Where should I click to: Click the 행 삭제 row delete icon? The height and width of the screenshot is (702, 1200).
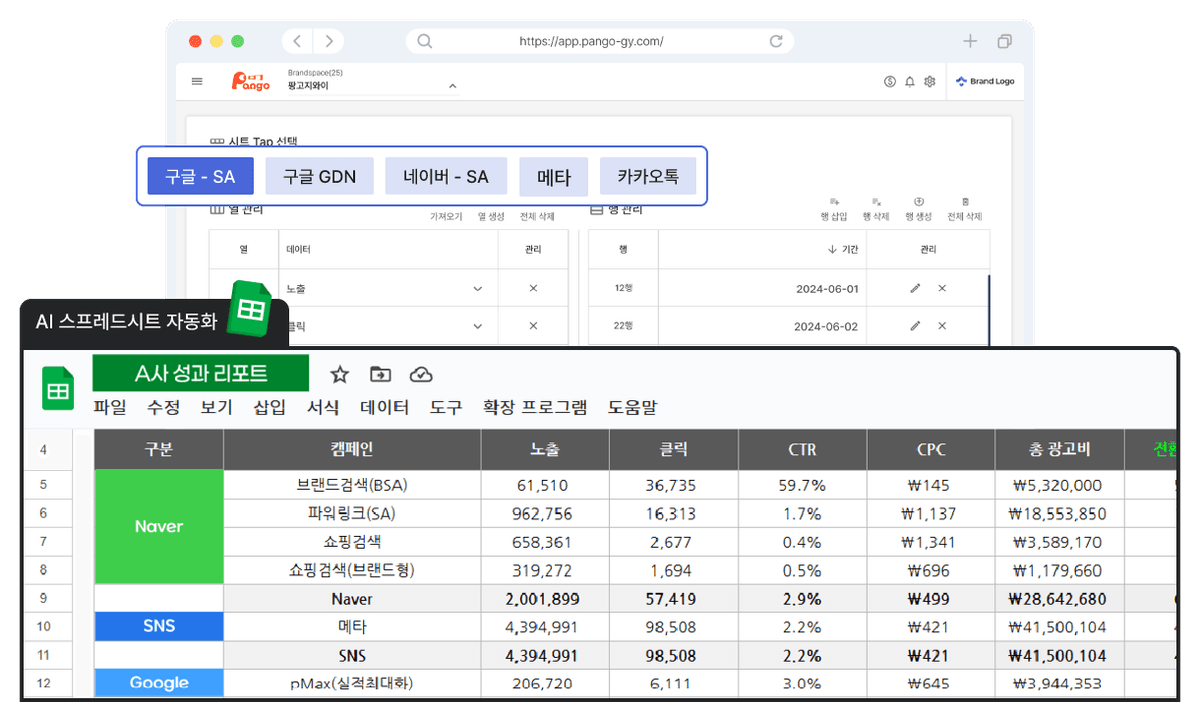[x=876, y=208]
